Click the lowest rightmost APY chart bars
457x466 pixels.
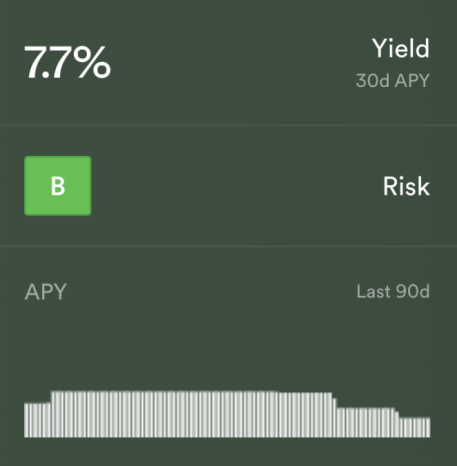point(415,427)
